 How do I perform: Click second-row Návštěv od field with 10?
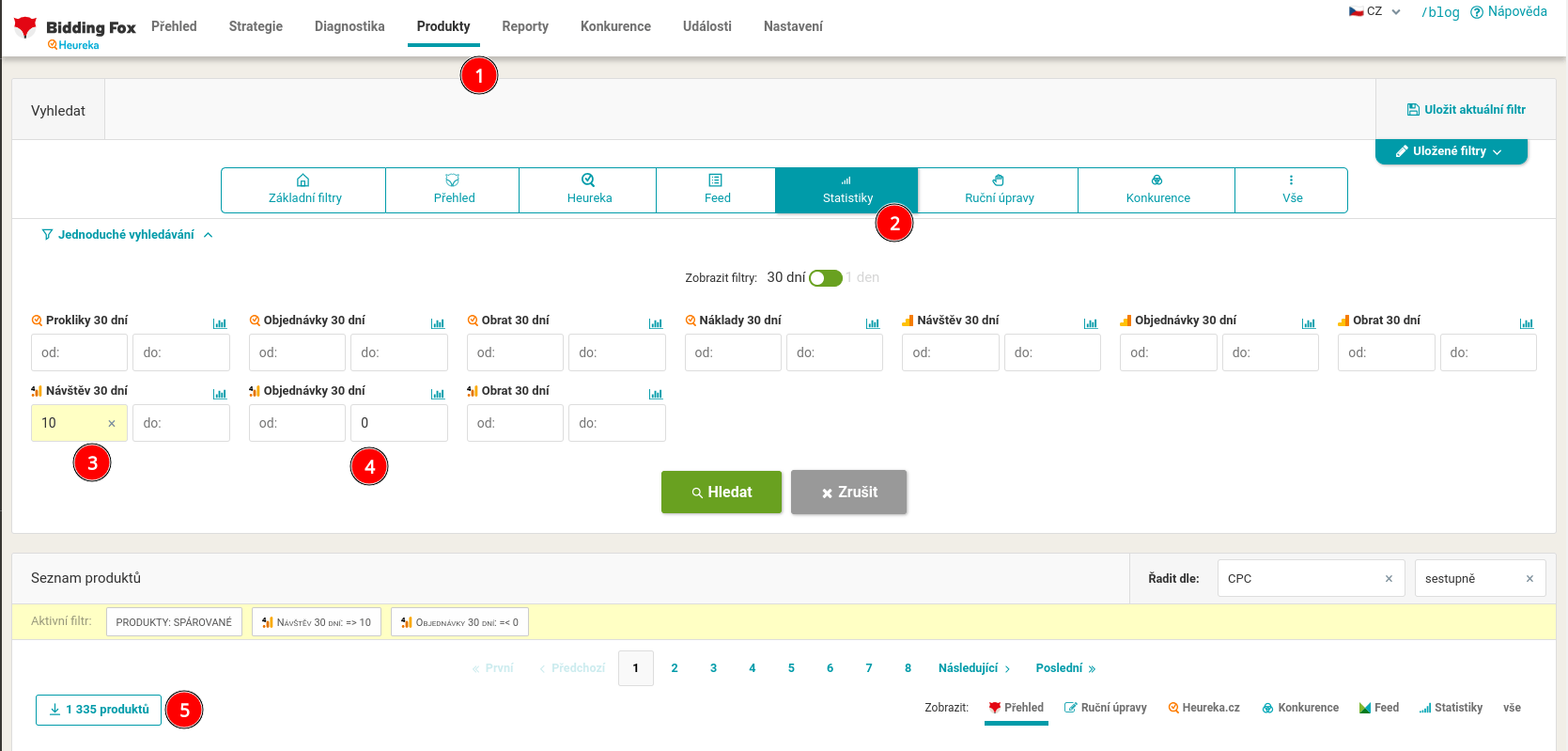(79, 423)
